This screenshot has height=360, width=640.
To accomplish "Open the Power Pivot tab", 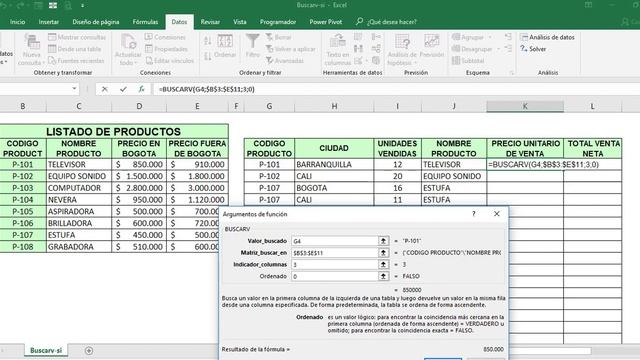I will point(325,22).
